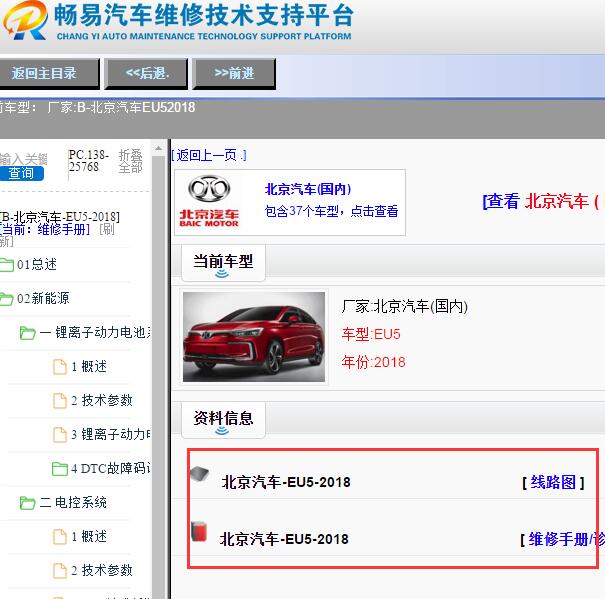605x599 pixels.
Task: Click document icon of 电控系统 2 技术参数
Action: 60,570
